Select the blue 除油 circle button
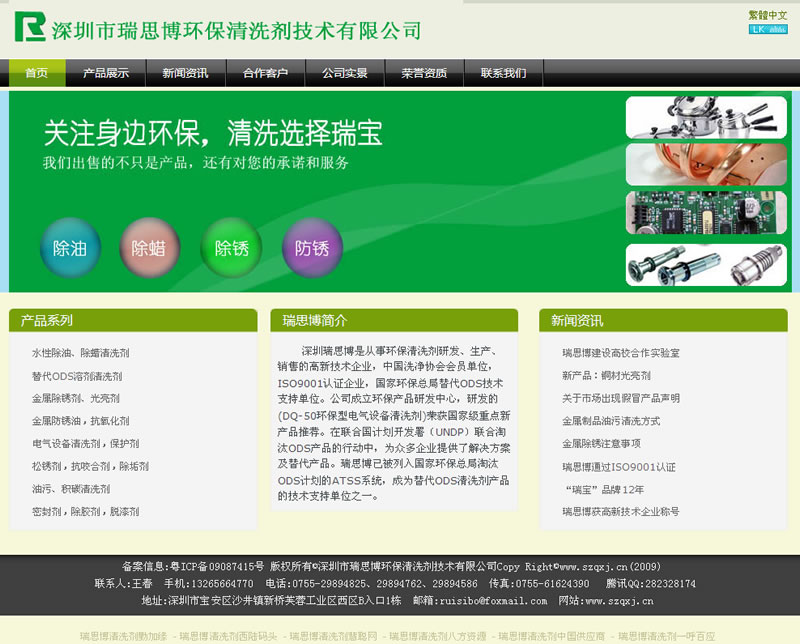800x644 pixels. click(70, 248)
